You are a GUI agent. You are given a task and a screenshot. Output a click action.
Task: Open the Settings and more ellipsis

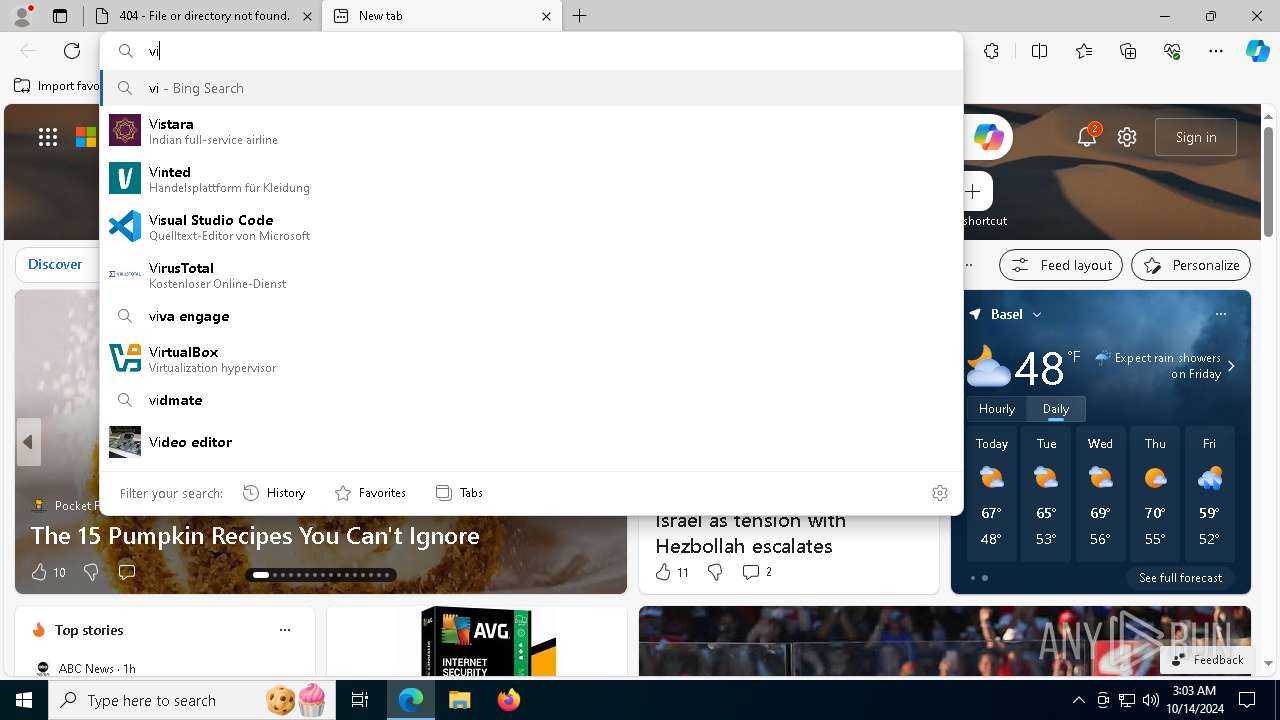pos(1216,51)
